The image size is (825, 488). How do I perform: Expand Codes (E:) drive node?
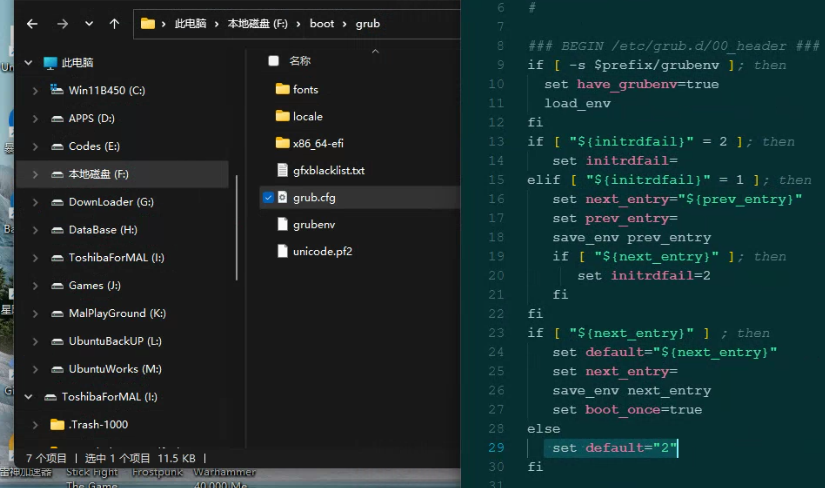coord(35,146)
